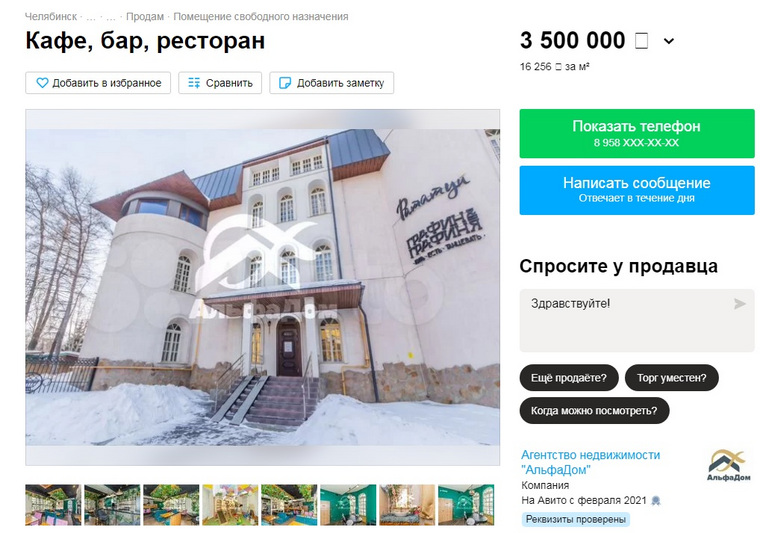Click the send arrow in message box
760x533 pixels.
[x=739, y=304]
